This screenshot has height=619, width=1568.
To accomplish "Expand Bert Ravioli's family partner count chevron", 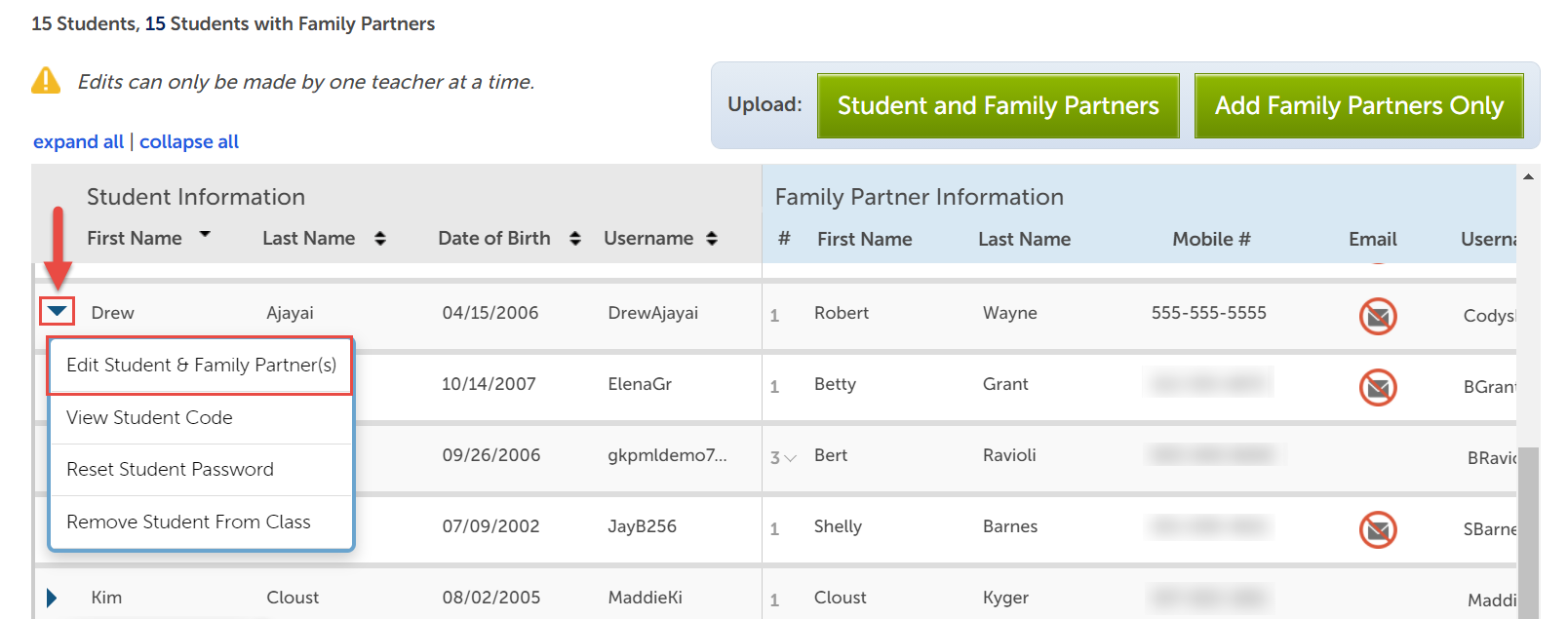I will point(790,457).
